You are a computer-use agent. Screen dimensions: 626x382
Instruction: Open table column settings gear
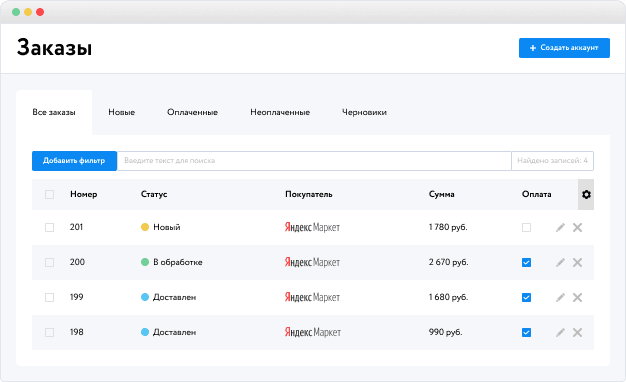point(586,194)
